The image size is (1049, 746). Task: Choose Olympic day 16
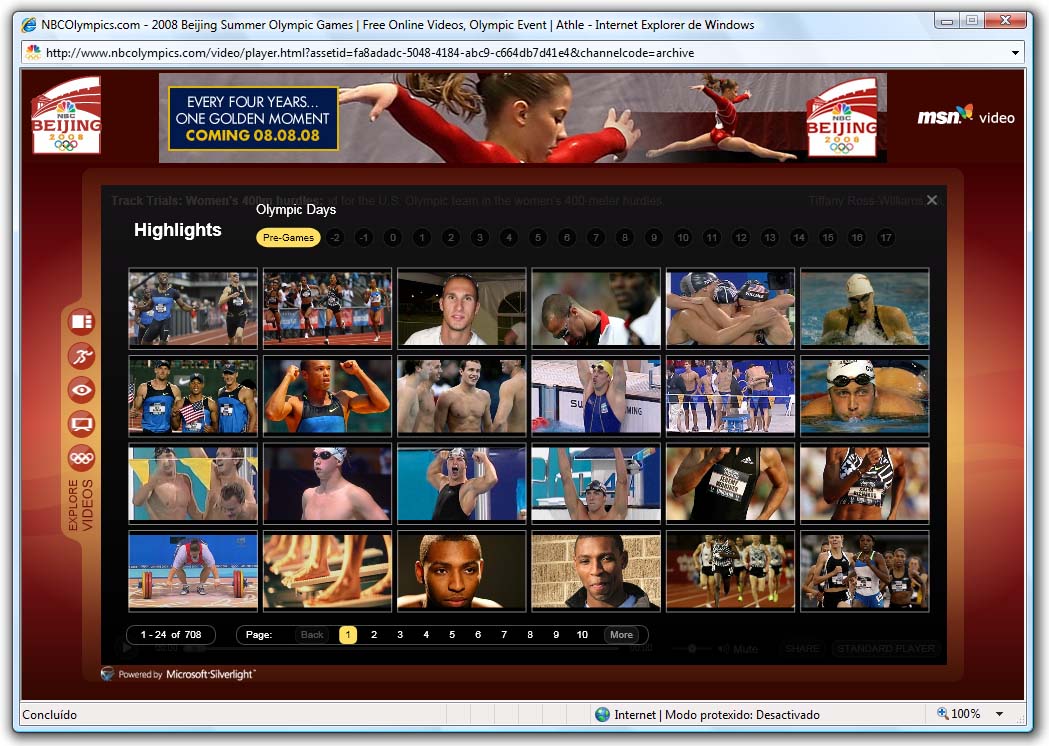(x=857, y=238)
